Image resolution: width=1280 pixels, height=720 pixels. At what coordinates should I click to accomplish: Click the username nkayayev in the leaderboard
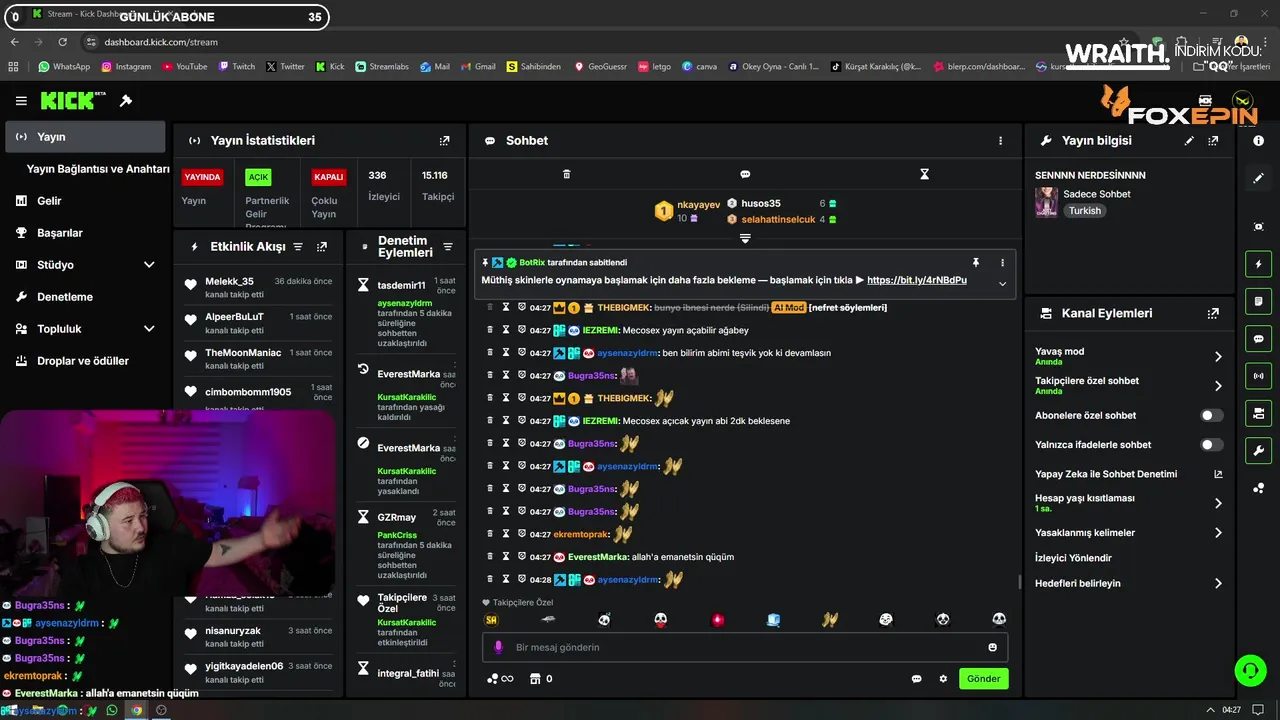point(698,205)
